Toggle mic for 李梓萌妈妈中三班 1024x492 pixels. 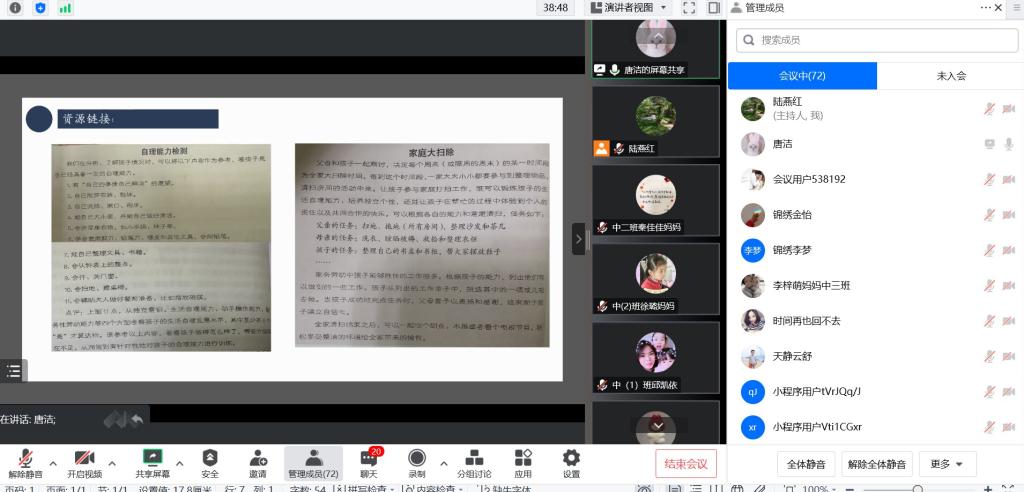(989, 286)
